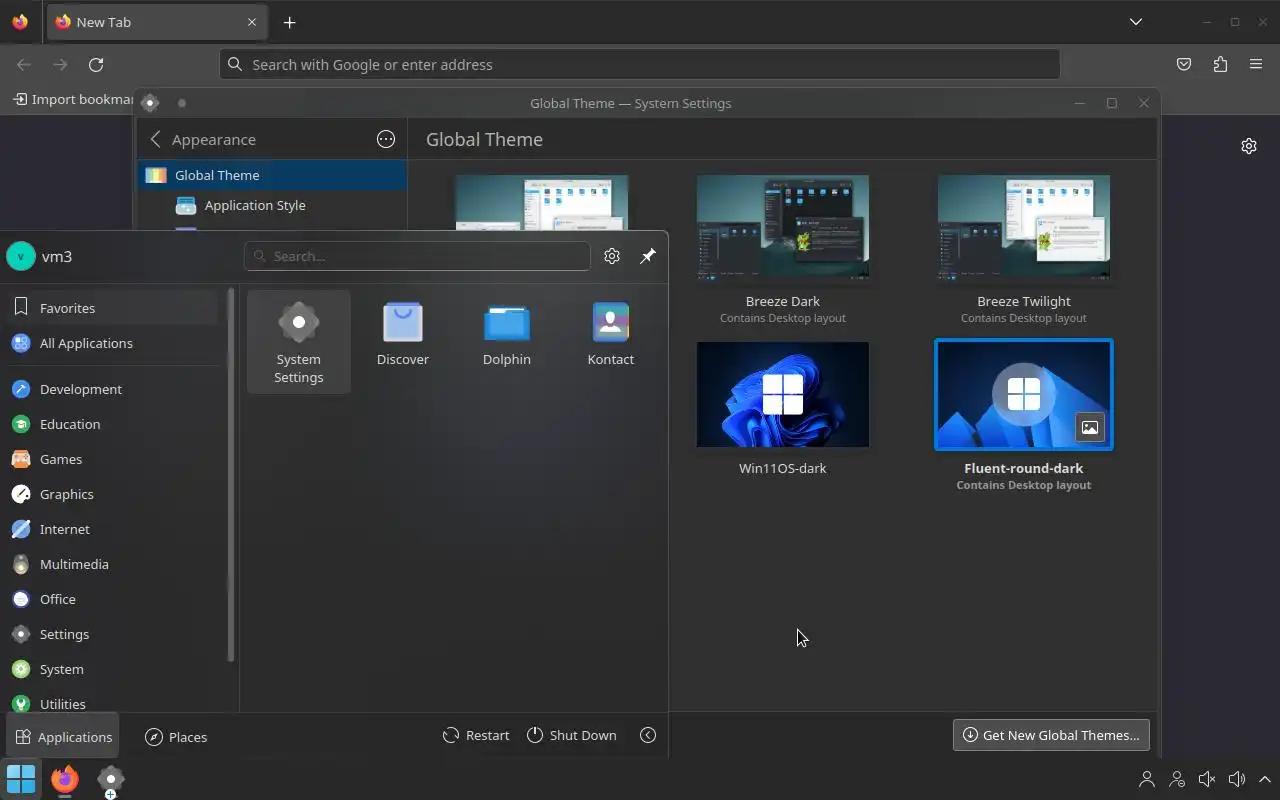Click the Restart button

click(x=476, y=735)
